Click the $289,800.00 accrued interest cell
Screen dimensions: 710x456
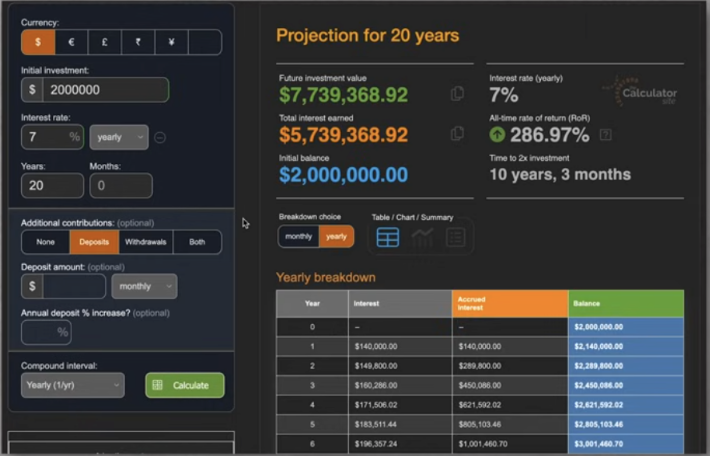[x=510, y=366]
